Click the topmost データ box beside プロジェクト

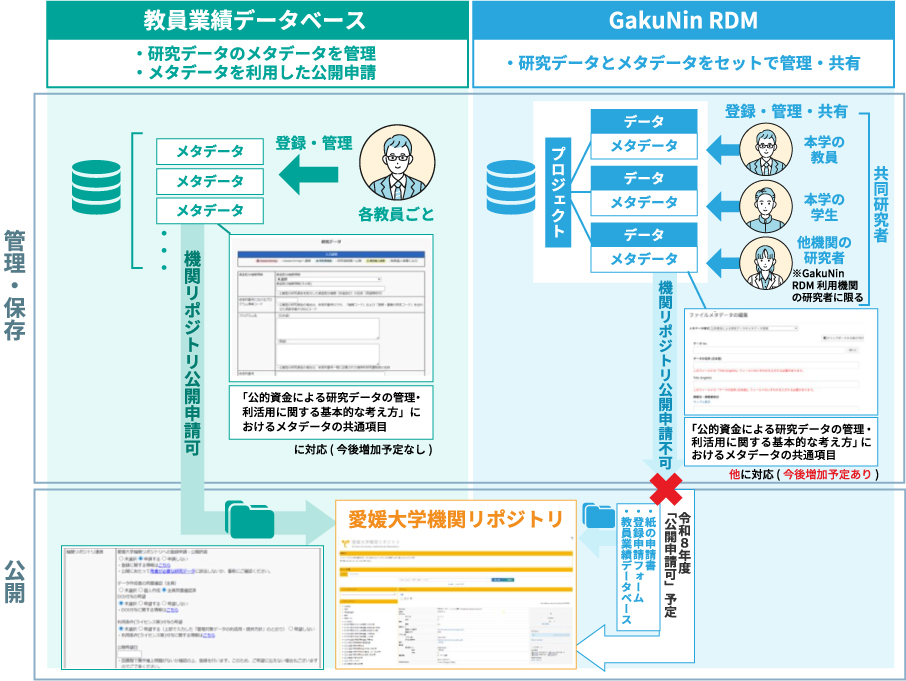[644, 120]
